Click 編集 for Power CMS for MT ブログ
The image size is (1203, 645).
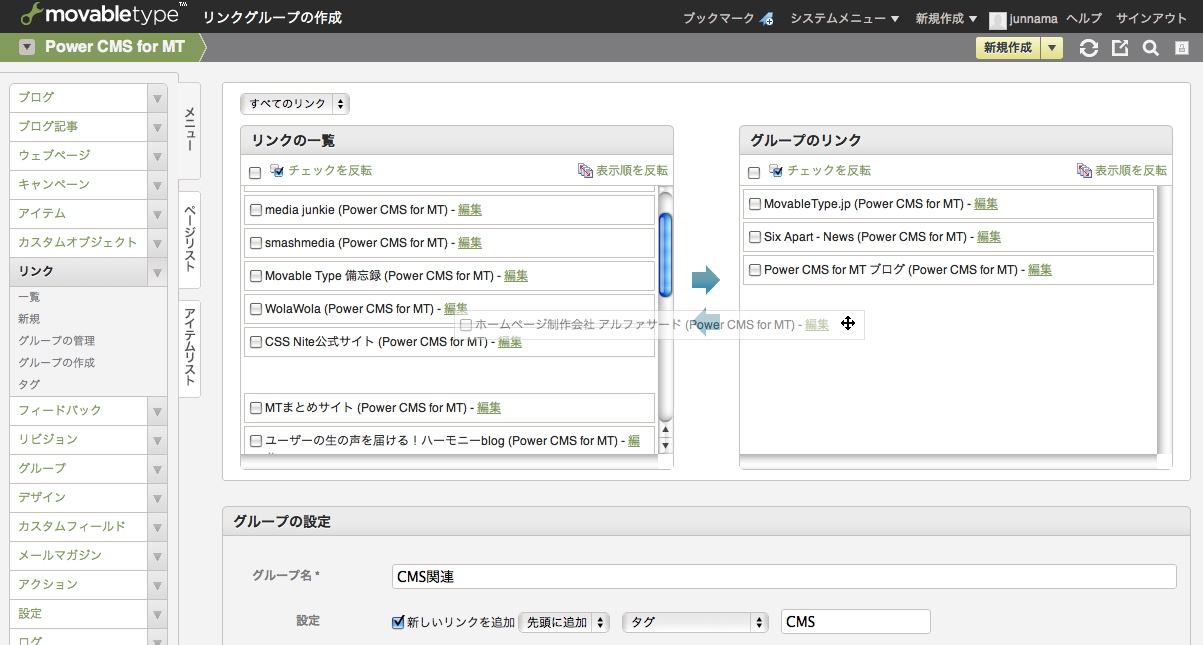(1040, 270)
